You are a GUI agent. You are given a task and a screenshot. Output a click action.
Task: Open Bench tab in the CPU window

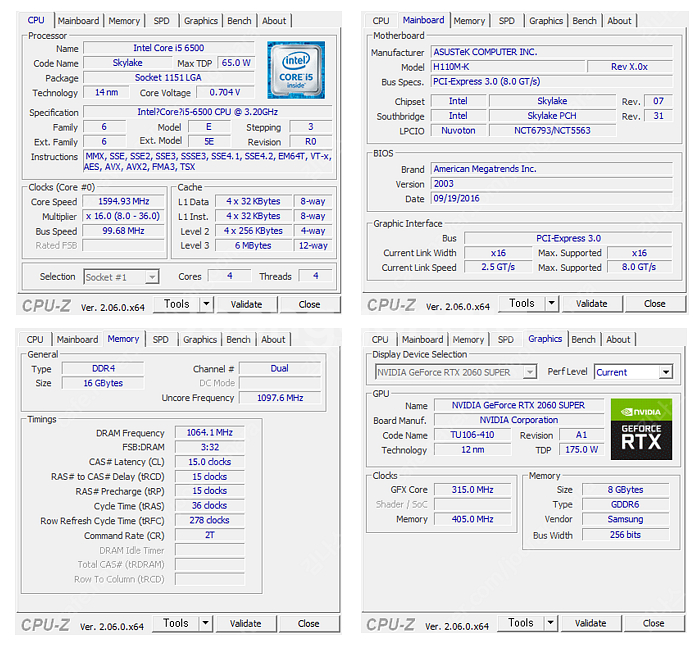click(x=239, y=21)
